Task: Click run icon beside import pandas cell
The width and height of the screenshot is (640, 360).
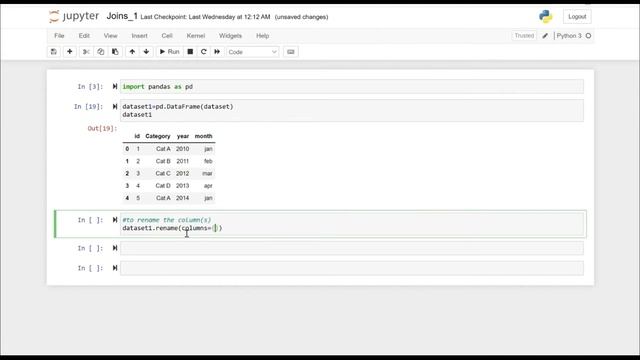Action: click(x=115, y=87)
